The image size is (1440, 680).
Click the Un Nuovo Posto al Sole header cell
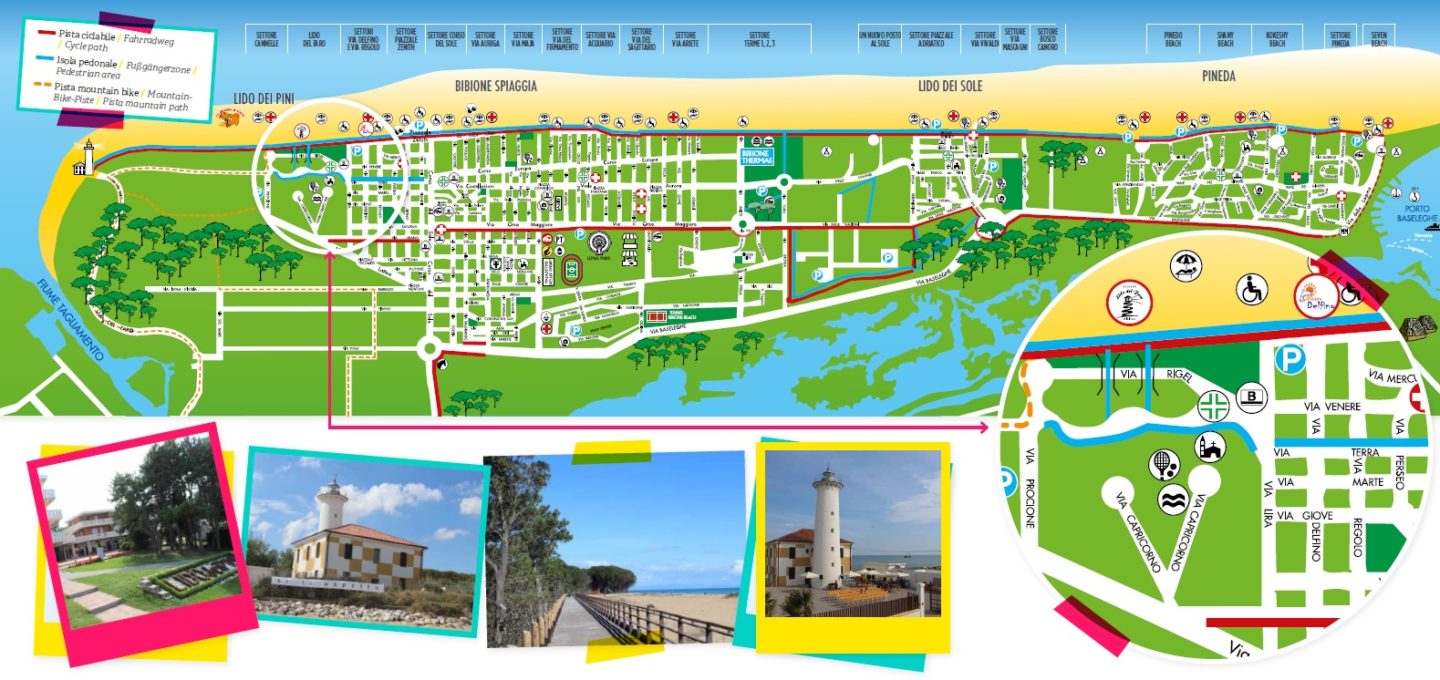pyautogui.click(x=880, y=39)
